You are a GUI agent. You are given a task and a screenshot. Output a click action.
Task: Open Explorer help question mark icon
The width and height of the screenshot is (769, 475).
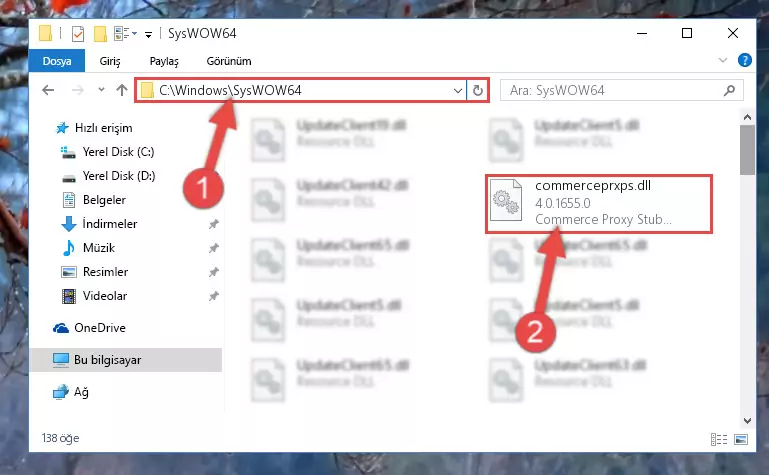744,60
